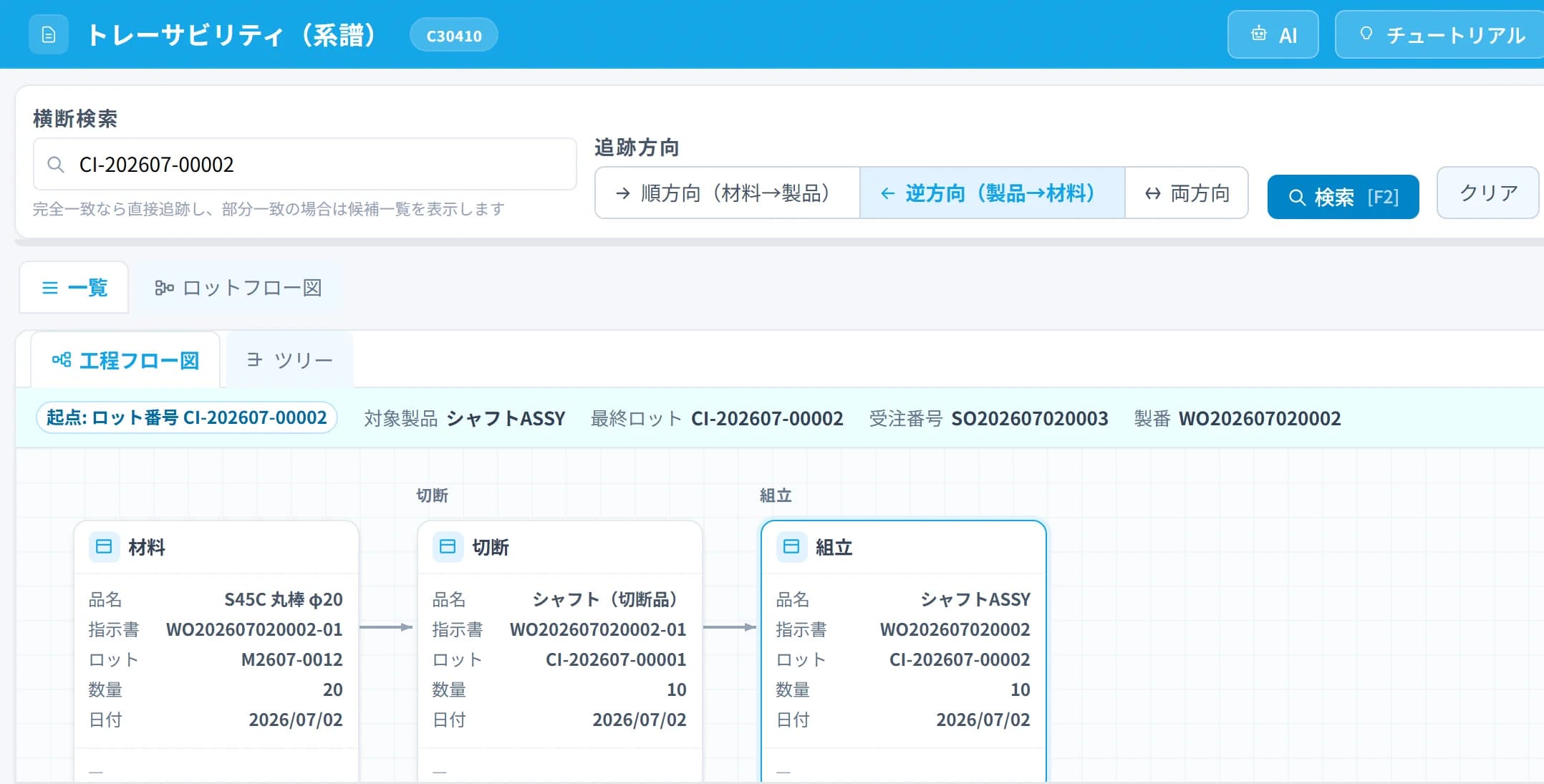Open the ツリー tab

point(289,359)
